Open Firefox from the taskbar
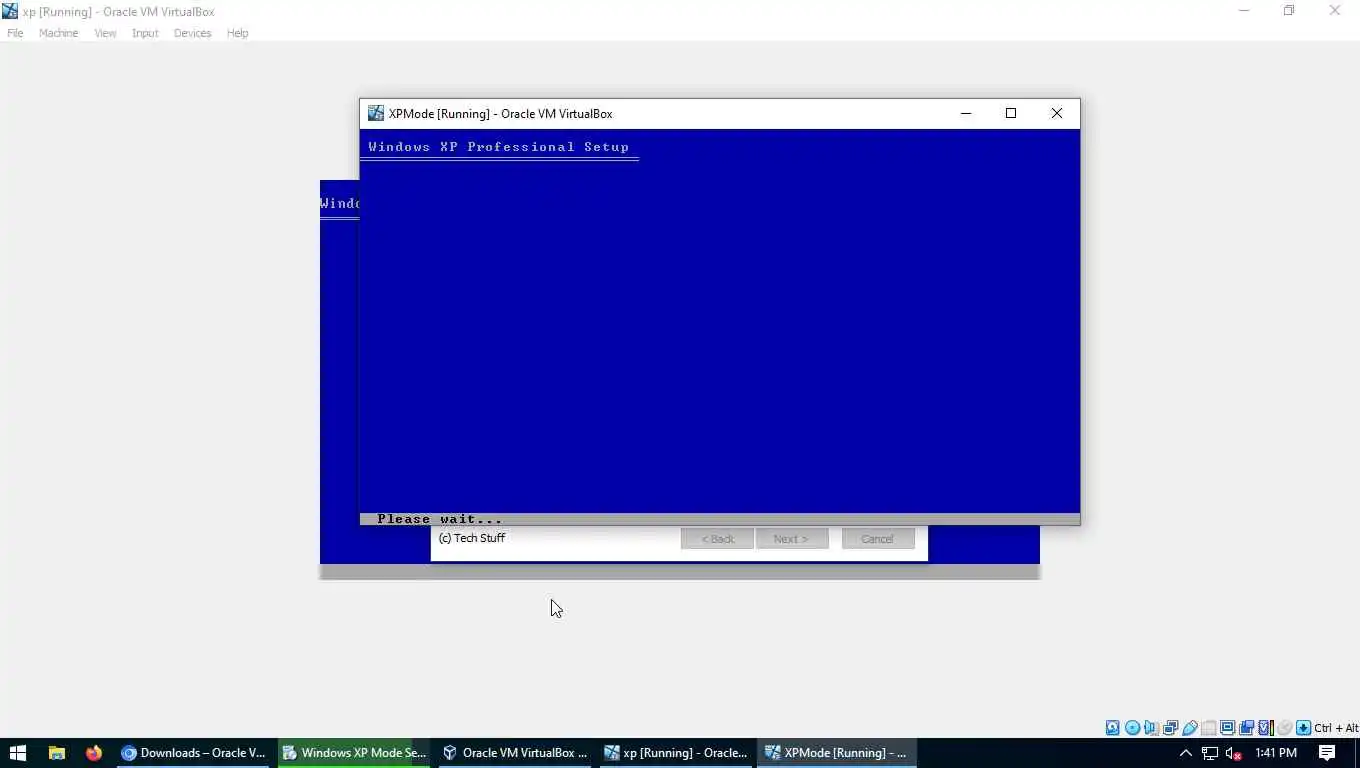This screenshot has width=1360, height=768. (94, 753)
